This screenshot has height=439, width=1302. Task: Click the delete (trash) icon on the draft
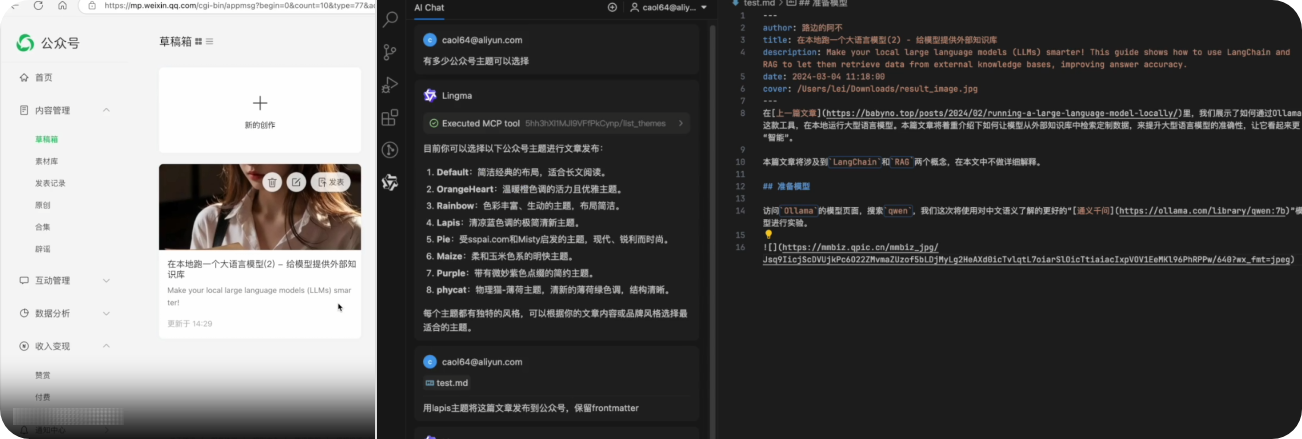pyautogui.click(x=272, y=182)
